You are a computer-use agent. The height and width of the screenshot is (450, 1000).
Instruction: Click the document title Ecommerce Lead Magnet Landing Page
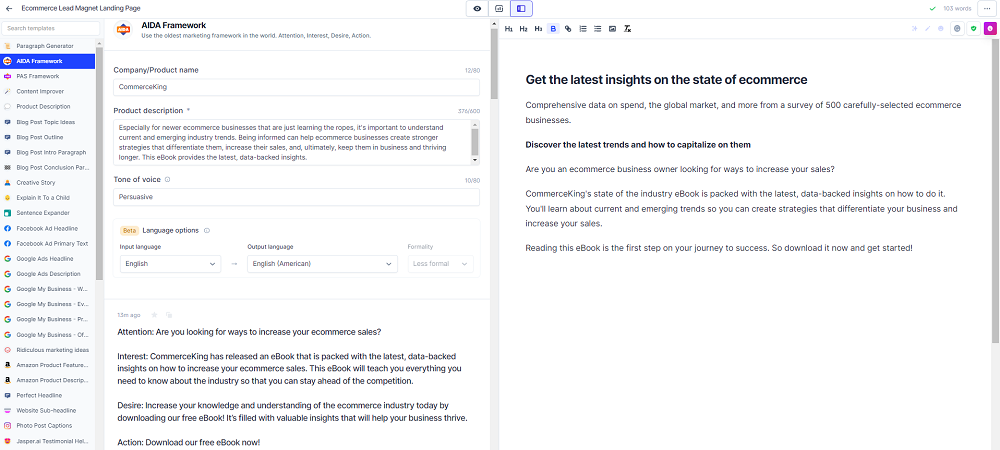(x=81, y=8)
